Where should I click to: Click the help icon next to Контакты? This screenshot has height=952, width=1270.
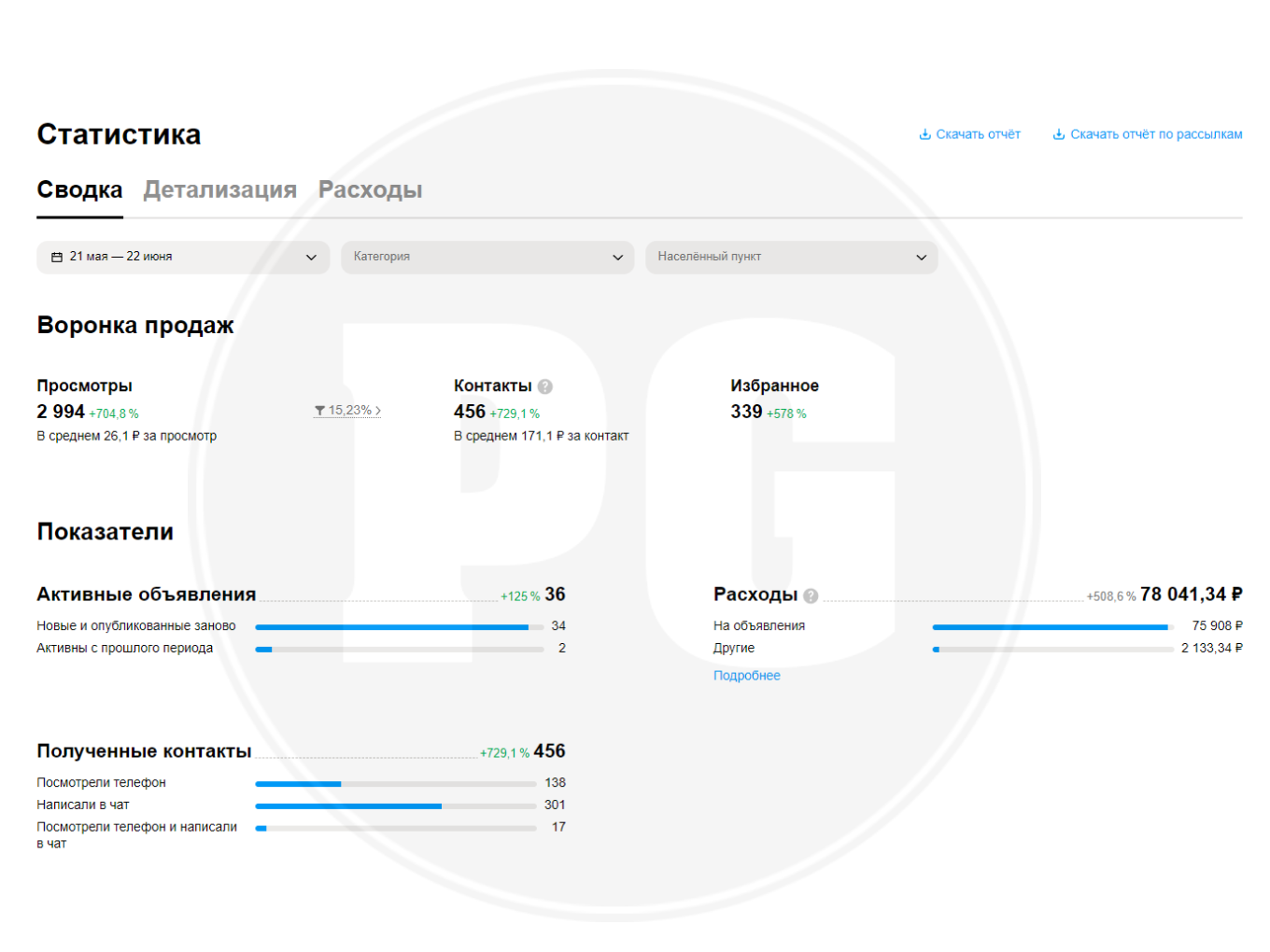(545, 386)
